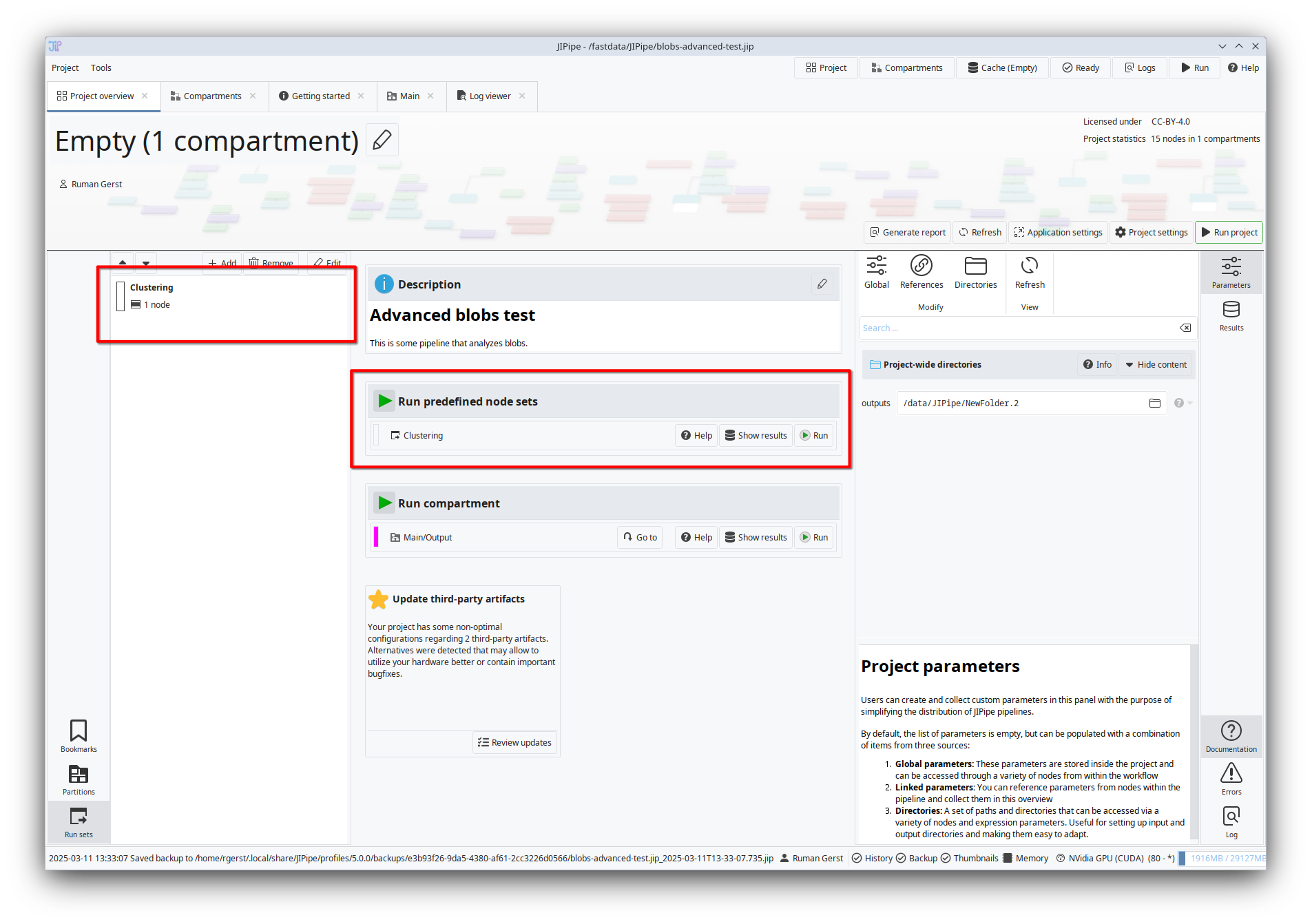
Task: Switch to the Log viewer tab
Action: click(x=490, y=96)
